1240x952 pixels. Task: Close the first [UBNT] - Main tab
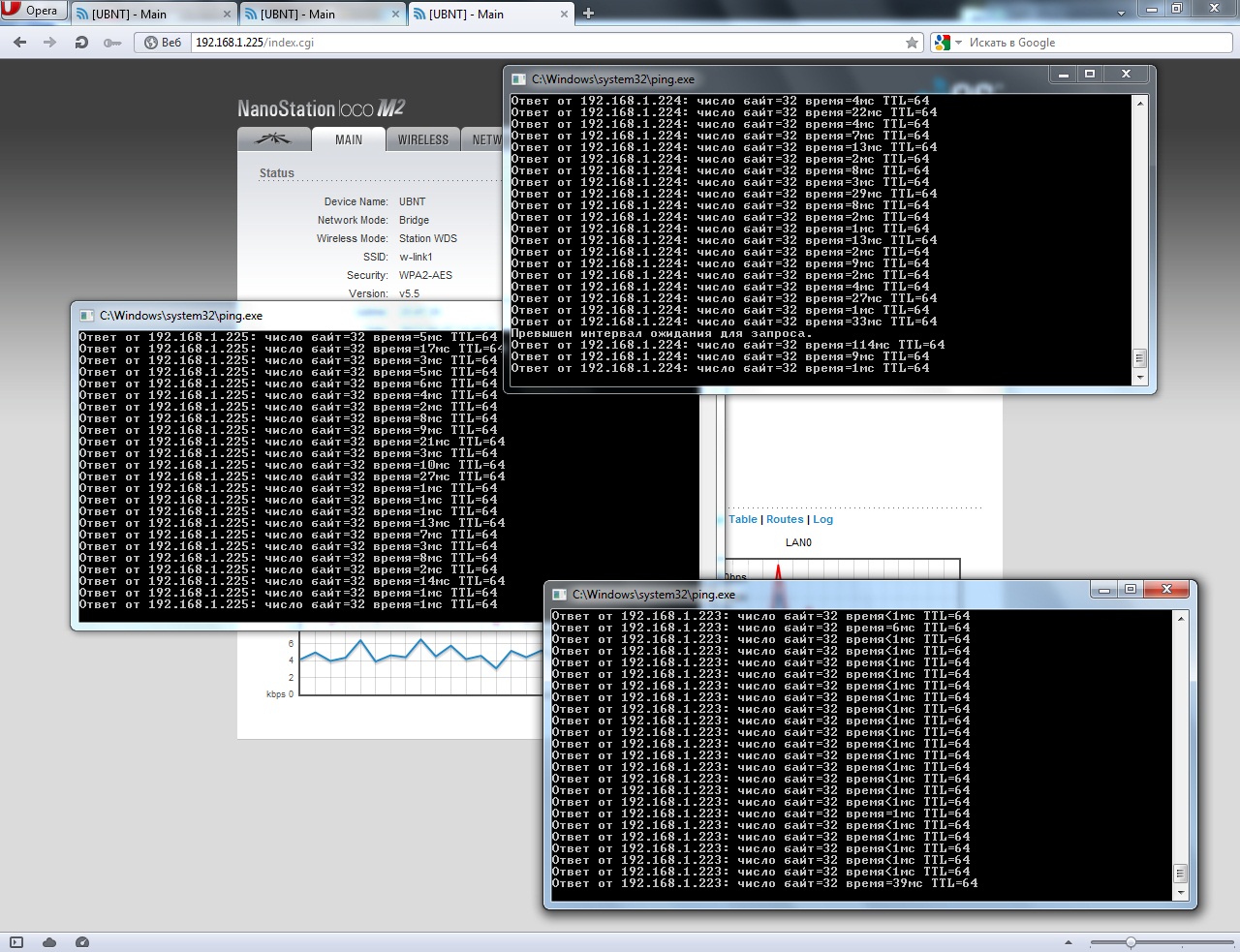pyautogui.click(x=228, y=14)
